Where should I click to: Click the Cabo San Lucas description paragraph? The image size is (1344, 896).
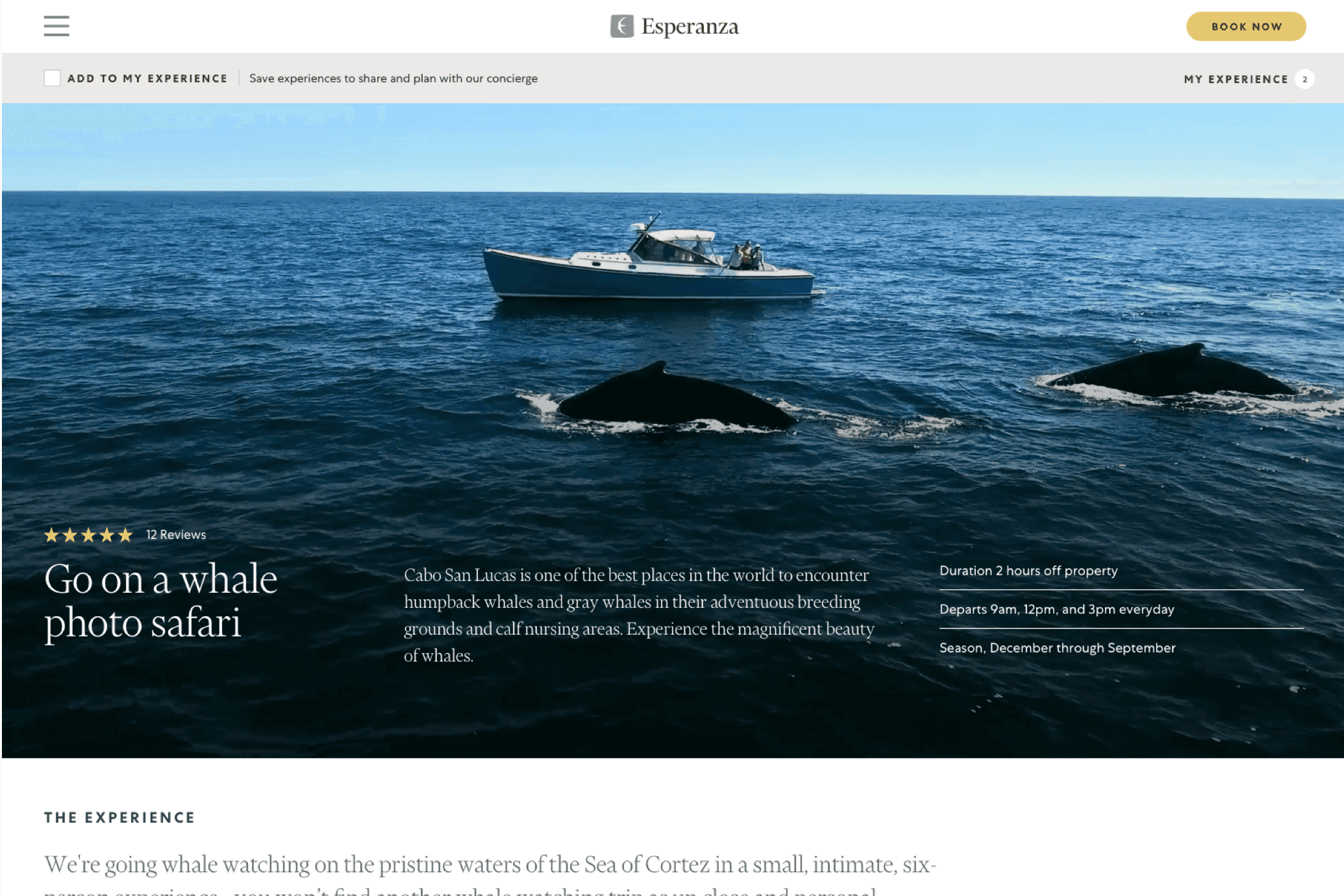pos(639,615)
